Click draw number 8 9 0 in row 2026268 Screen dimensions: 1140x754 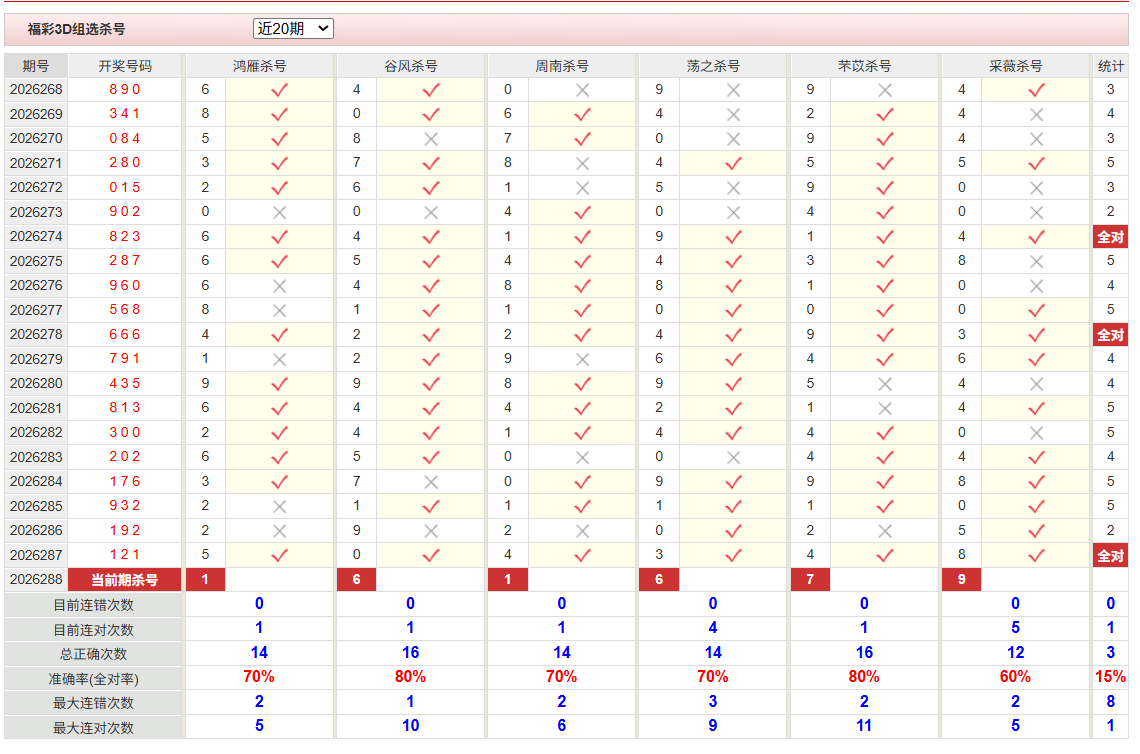(125, 89)
